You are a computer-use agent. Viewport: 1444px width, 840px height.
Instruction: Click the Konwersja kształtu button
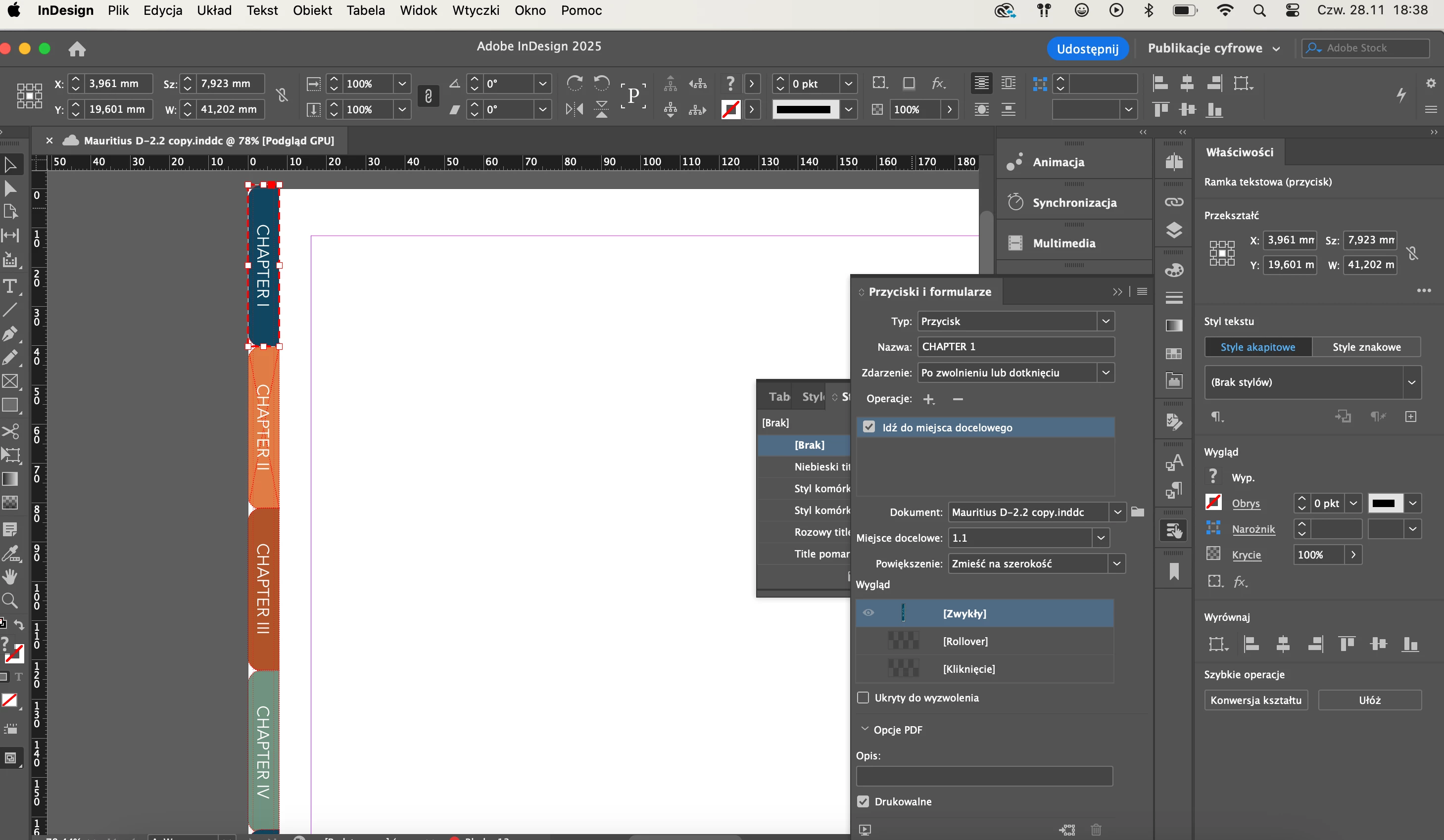1255,700
